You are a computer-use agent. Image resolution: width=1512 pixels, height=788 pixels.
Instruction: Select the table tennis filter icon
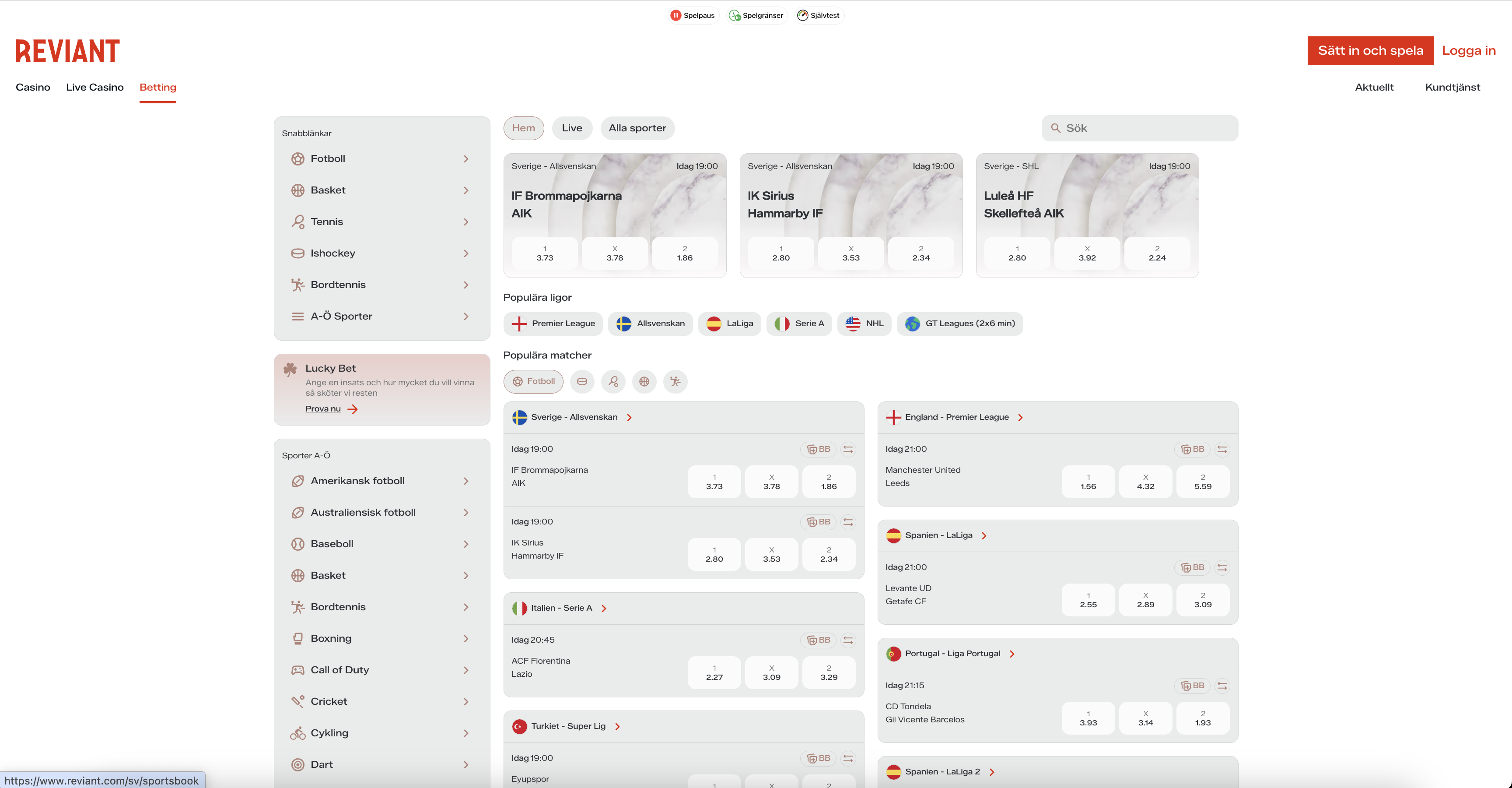point(675,382)
